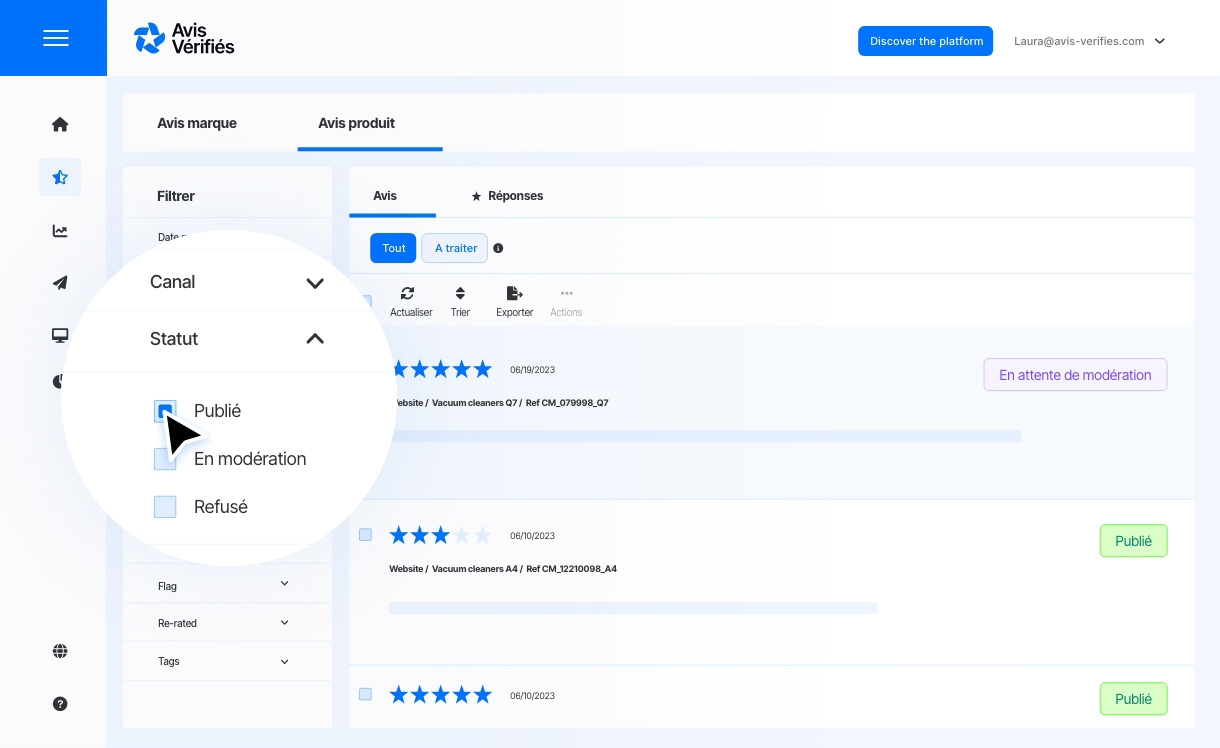The height and width of the screenshot is (748, 1220).
Task: Click the Discover the platform button
Action: point(925,41)
